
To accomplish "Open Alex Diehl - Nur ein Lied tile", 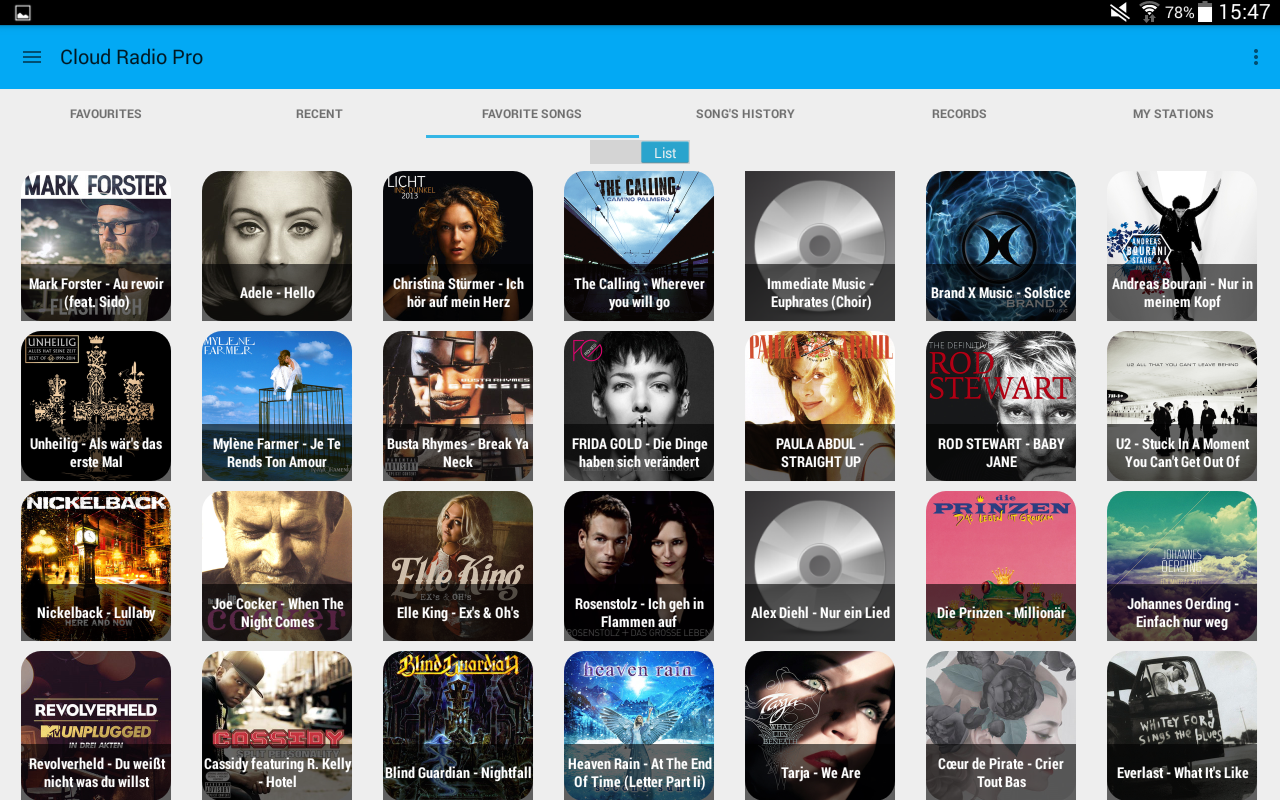I will (x=820, y=566).
